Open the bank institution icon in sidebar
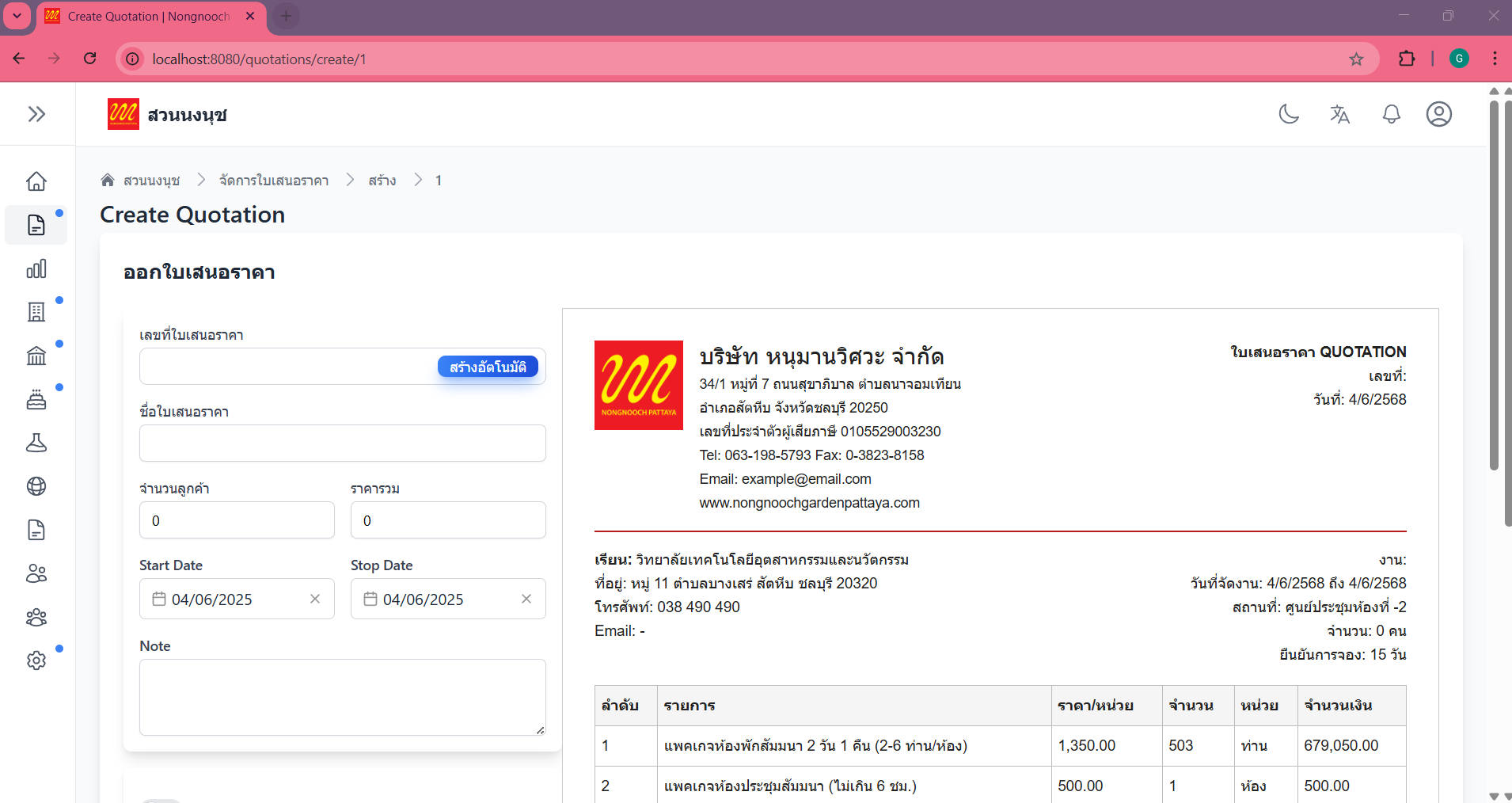The width and height of the screenshot is (1512, 803). (x=36, y=356)
